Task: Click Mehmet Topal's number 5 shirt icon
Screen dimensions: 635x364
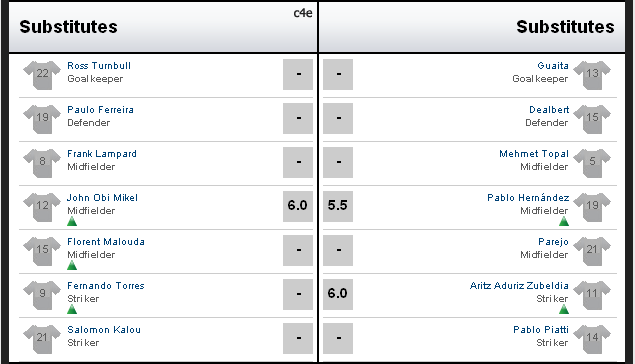Action: coord(592,163)
